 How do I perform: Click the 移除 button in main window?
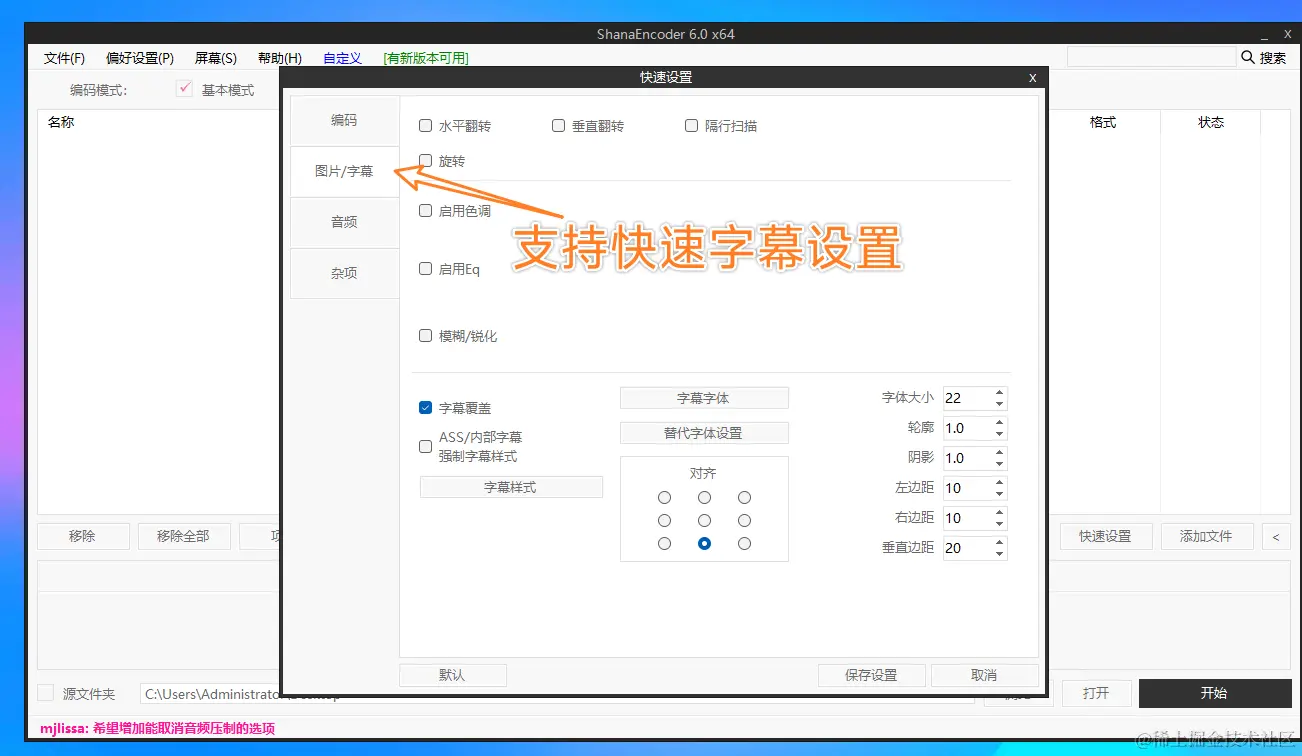[83, 536]
